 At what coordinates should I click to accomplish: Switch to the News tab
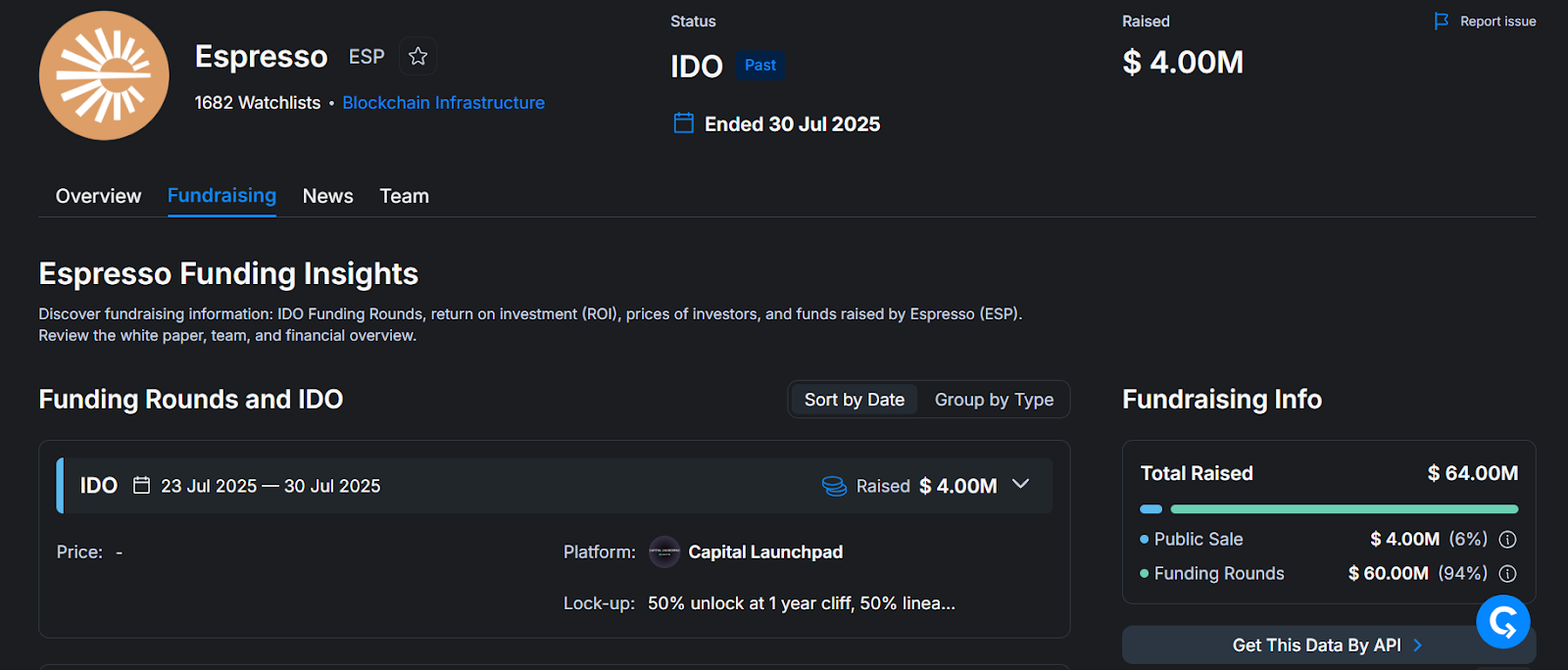327,196
